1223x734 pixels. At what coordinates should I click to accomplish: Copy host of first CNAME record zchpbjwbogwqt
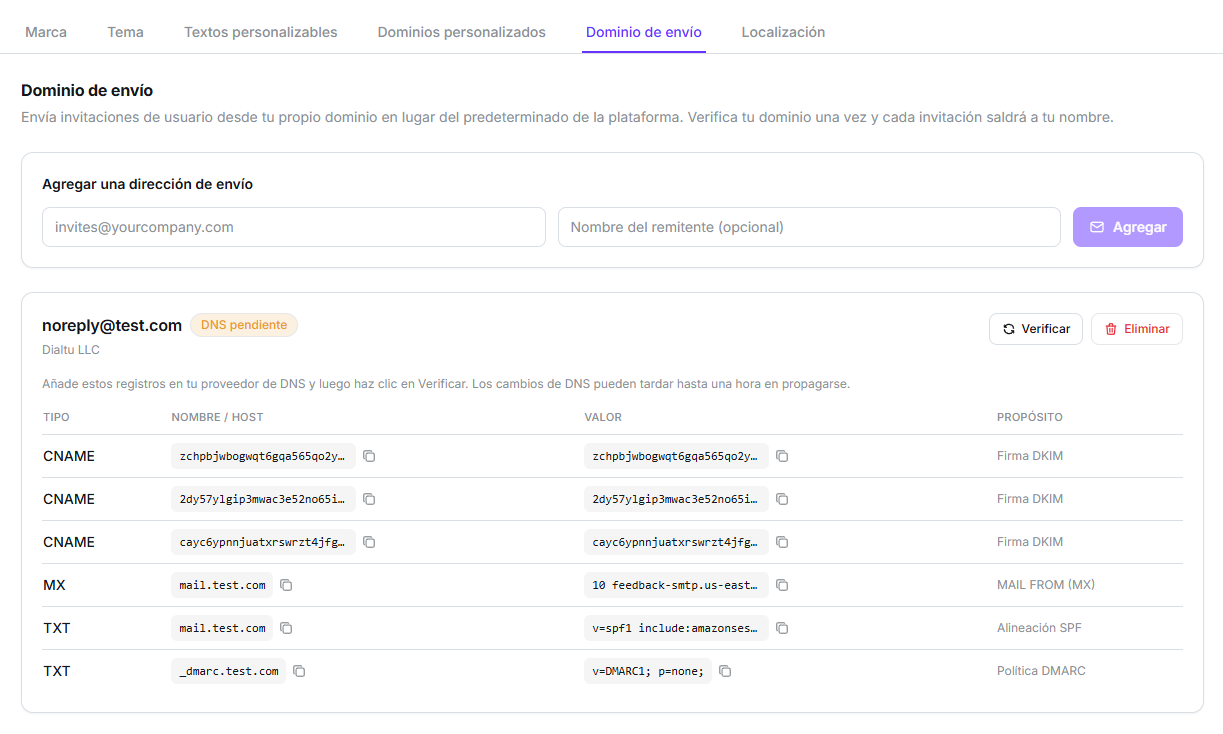[369, 456]
